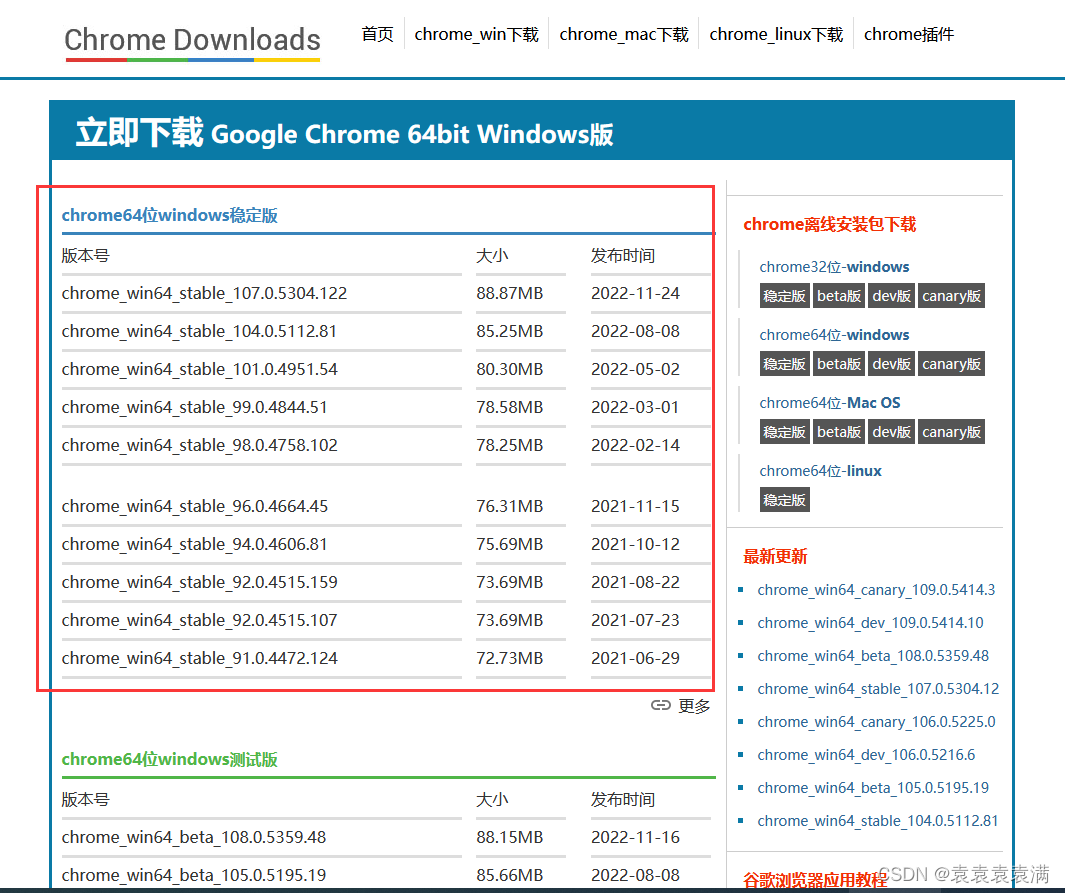Open the chrome_win下载 nav item
Image resolution: width=1065 pixels, height=893 pixels.
tap(476, 34)
